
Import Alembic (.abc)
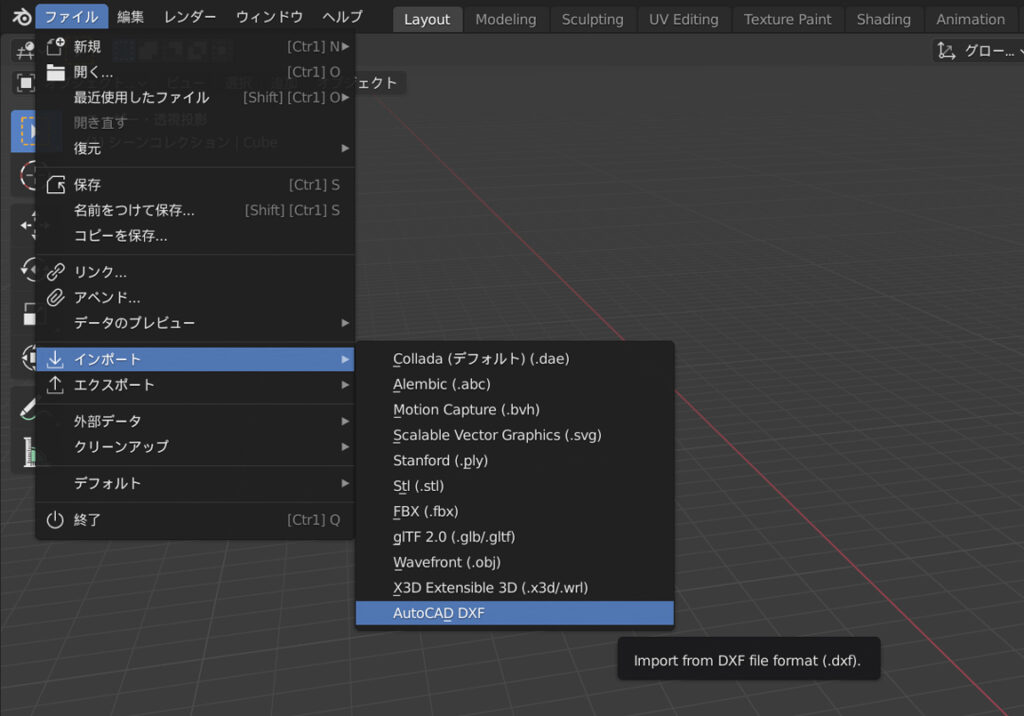(515, 384)
